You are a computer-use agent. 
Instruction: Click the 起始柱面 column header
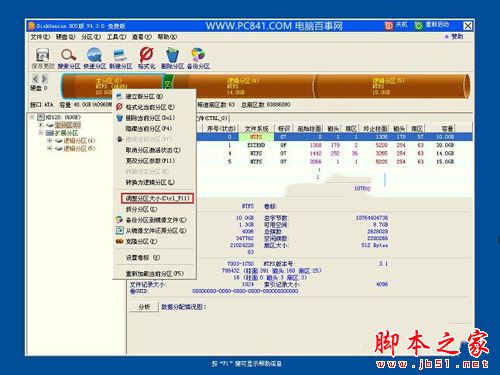(x=309, y=128)
